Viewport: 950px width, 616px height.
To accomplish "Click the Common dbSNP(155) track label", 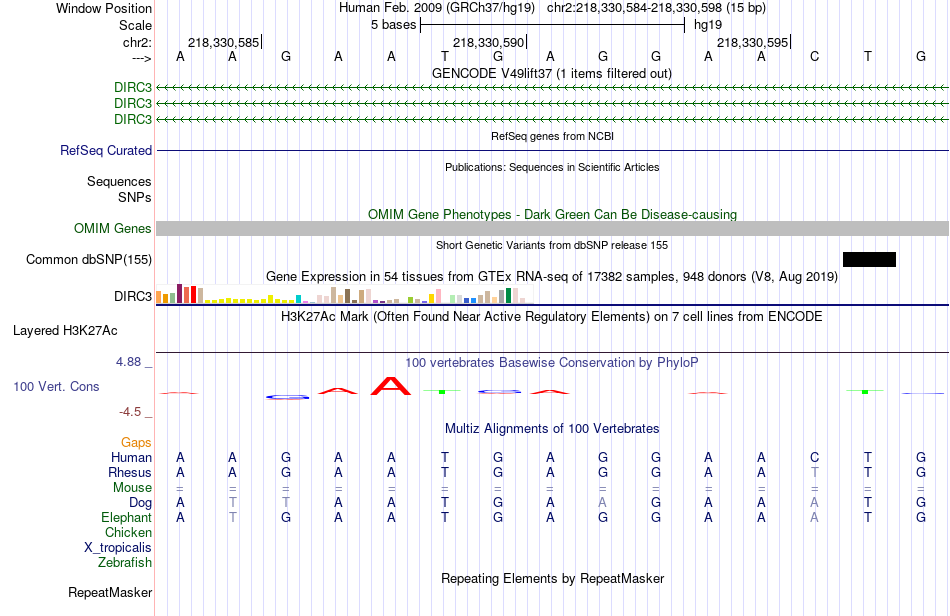I will [89, 259].
